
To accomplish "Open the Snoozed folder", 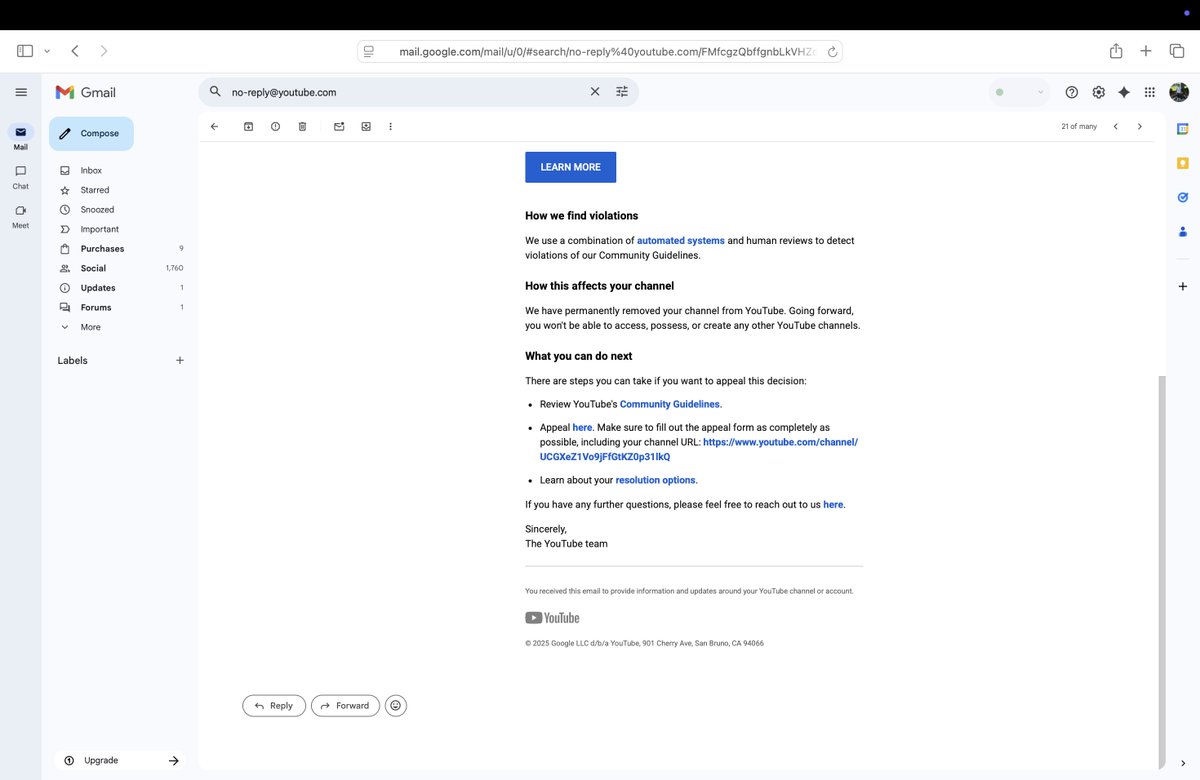I will [x=97, y=210].
